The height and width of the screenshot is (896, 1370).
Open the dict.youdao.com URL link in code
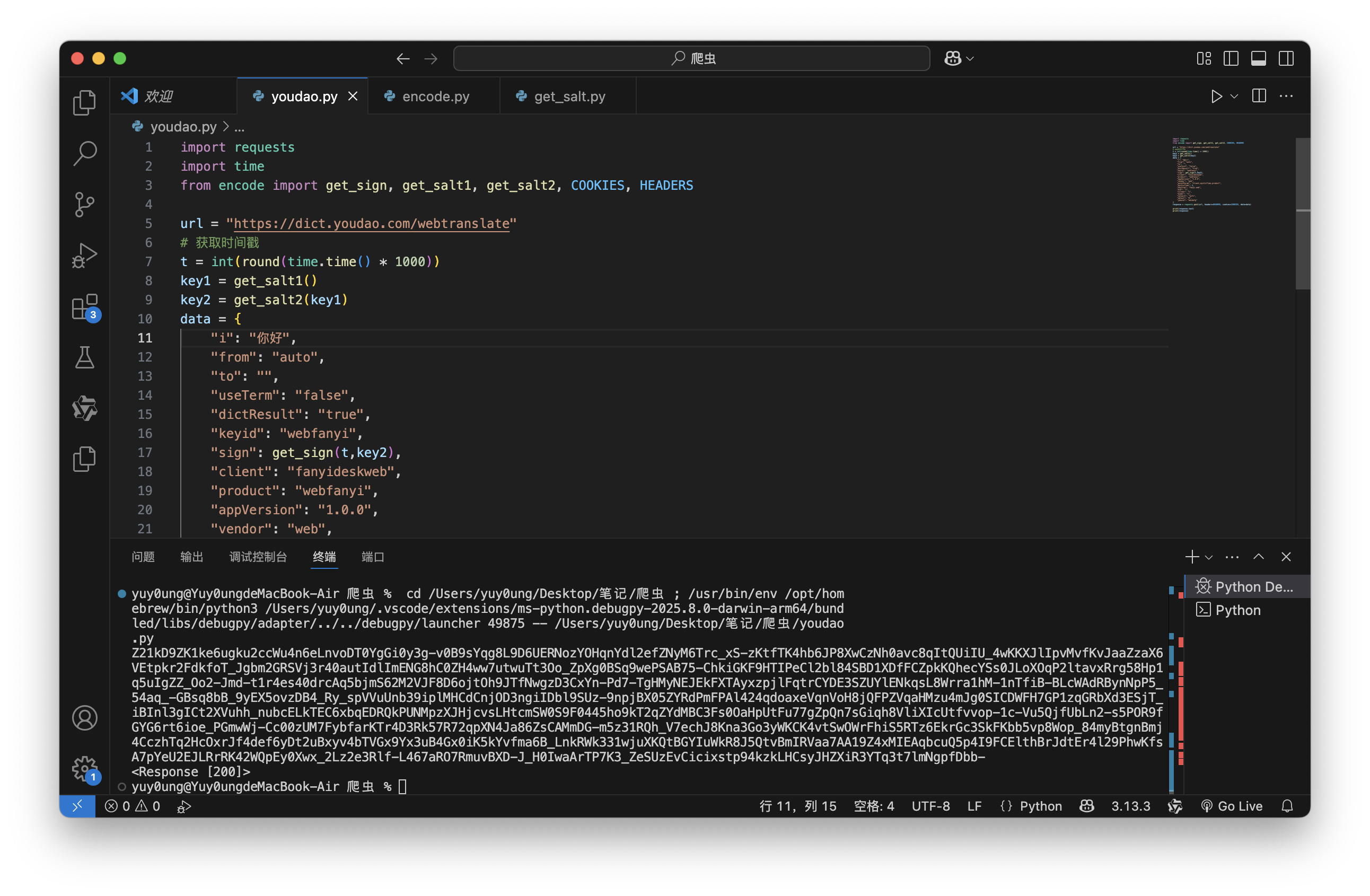tap(371, 223)
